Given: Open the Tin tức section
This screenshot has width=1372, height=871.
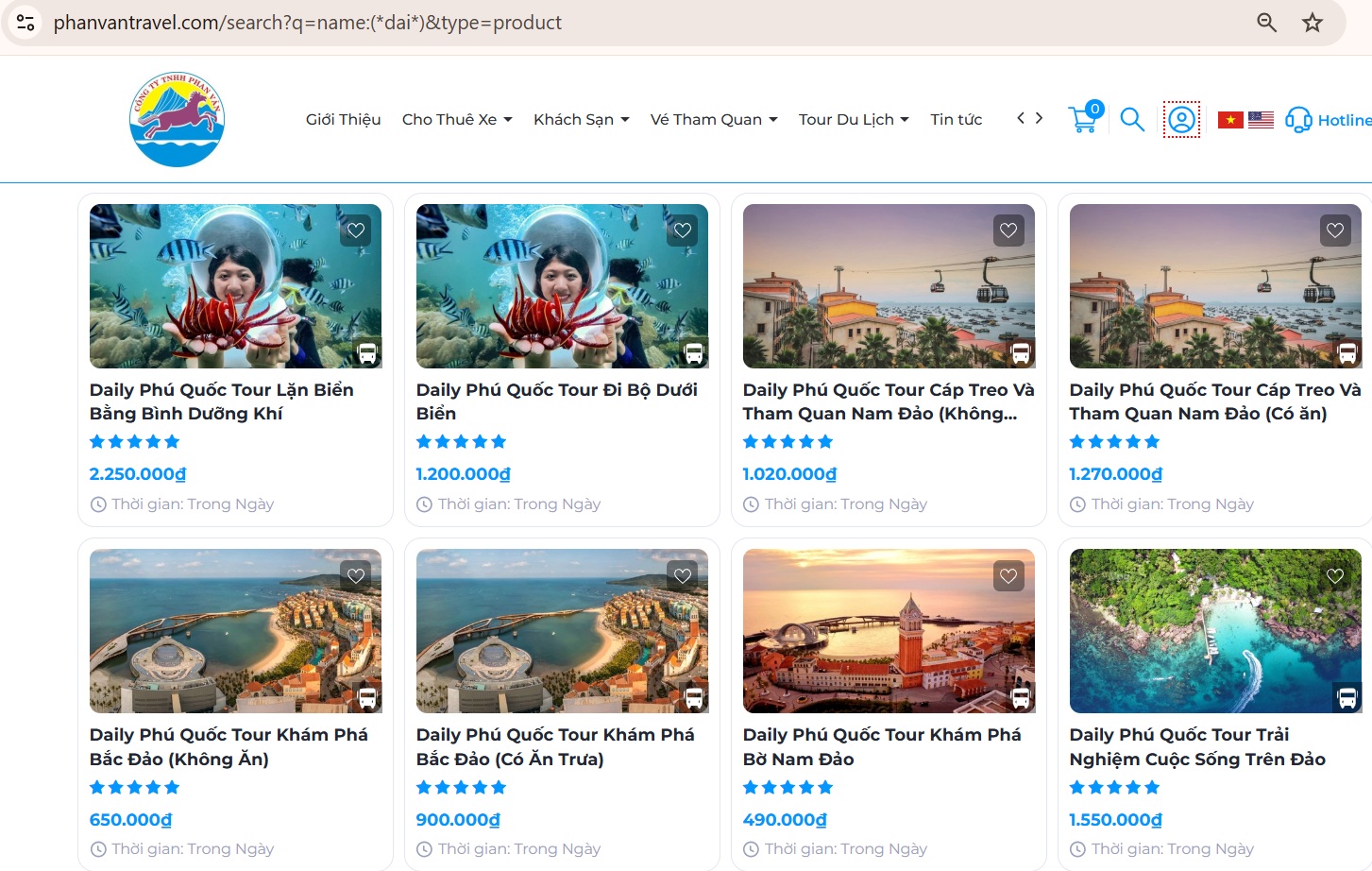Looking at the screenshot, I should [x=956, y=119].
